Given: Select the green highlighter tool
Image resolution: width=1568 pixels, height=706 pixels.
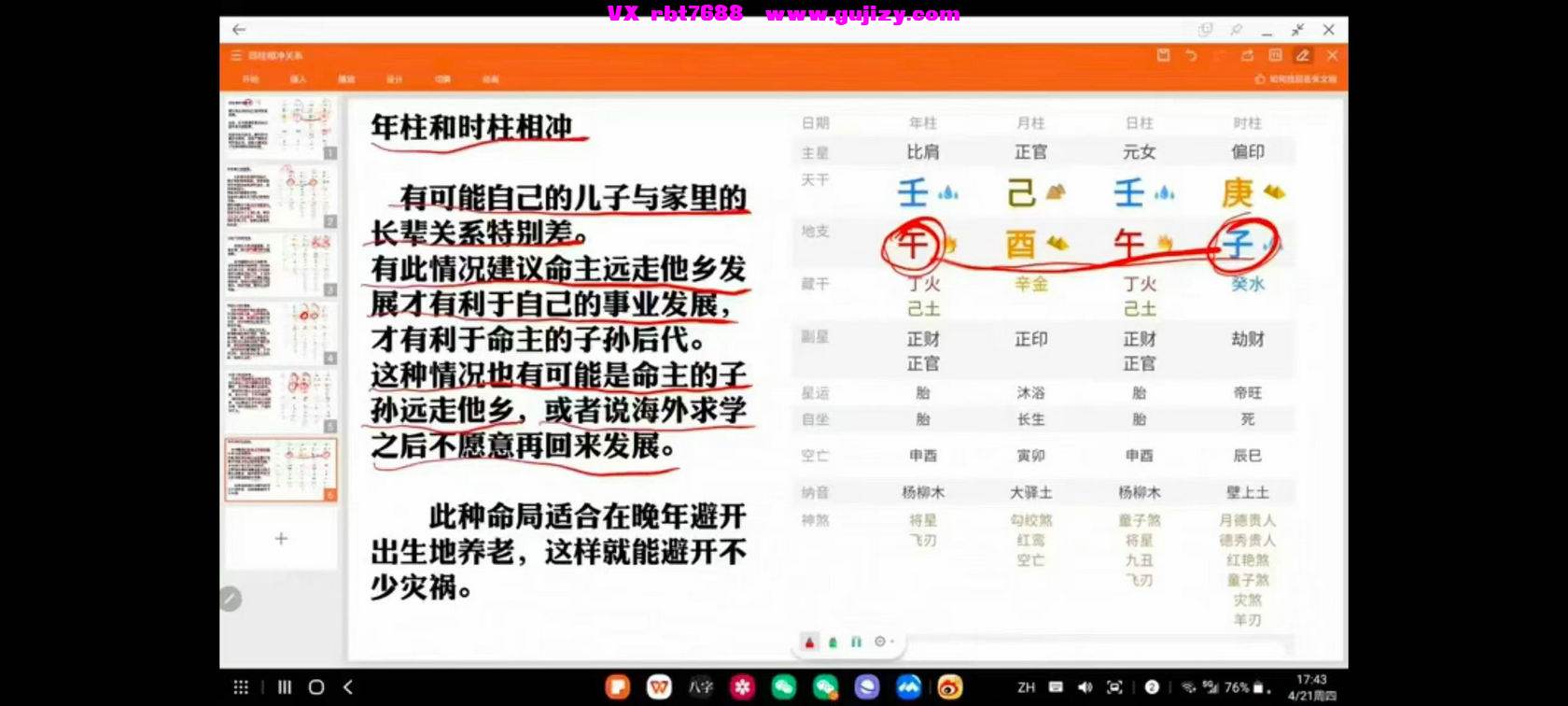Looking at the screenshot, I should [x=833, y=642].
